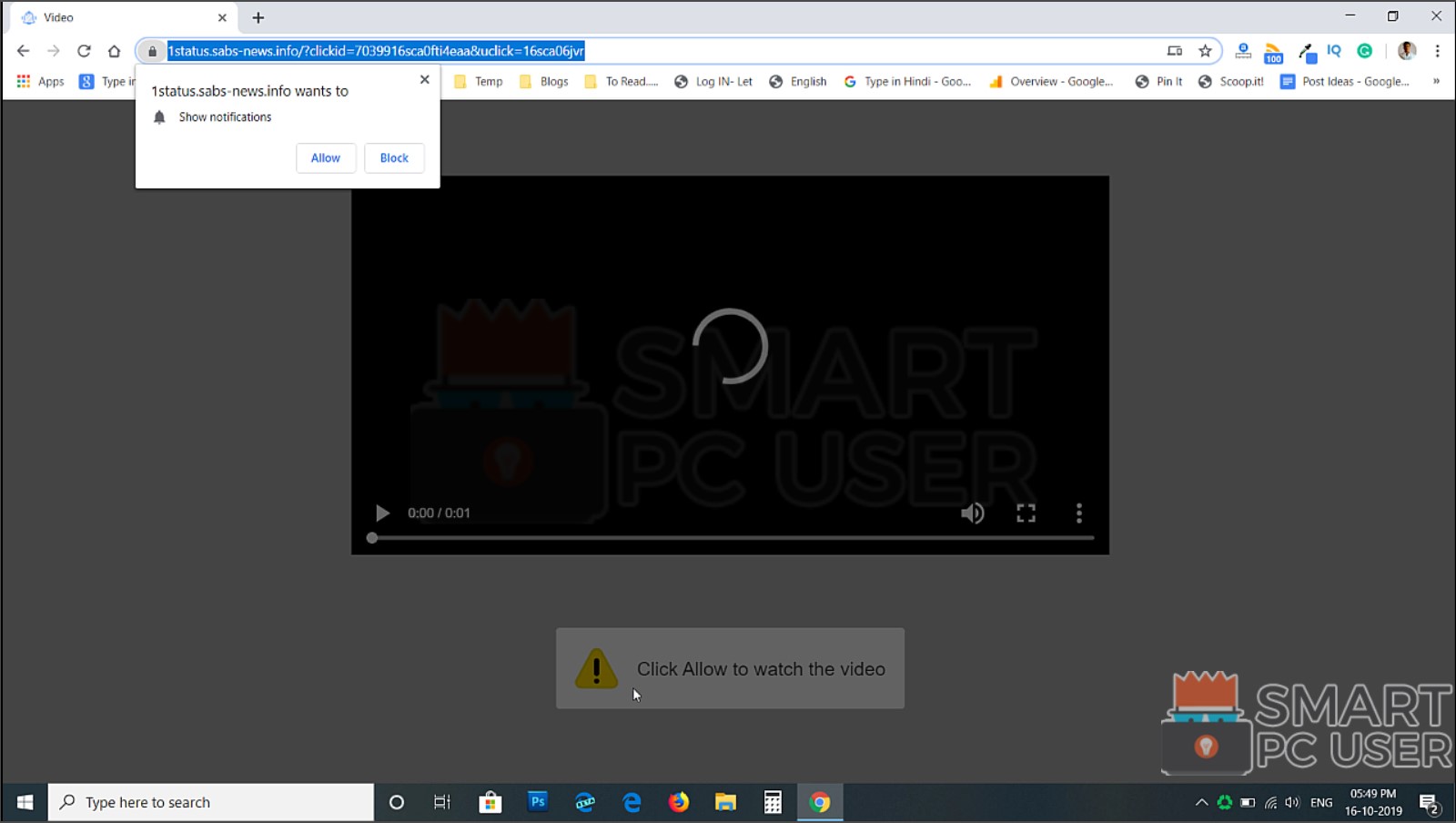Expand the bookmarks overflow chevron
Viewport: 1456px width, 823px height.
click(1437, 81)
